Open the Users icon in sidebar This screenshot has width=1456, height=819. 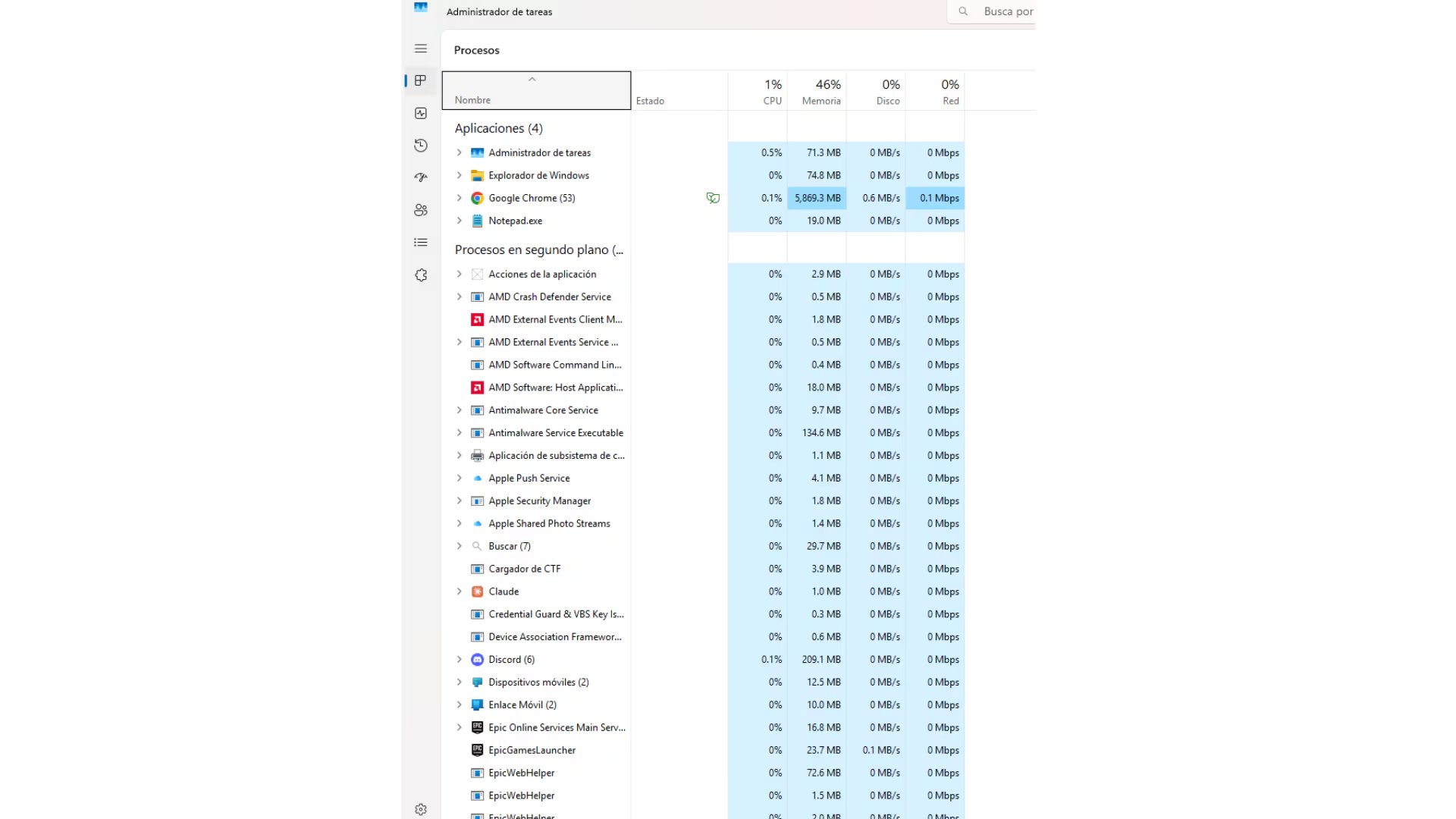click(421, 210)
